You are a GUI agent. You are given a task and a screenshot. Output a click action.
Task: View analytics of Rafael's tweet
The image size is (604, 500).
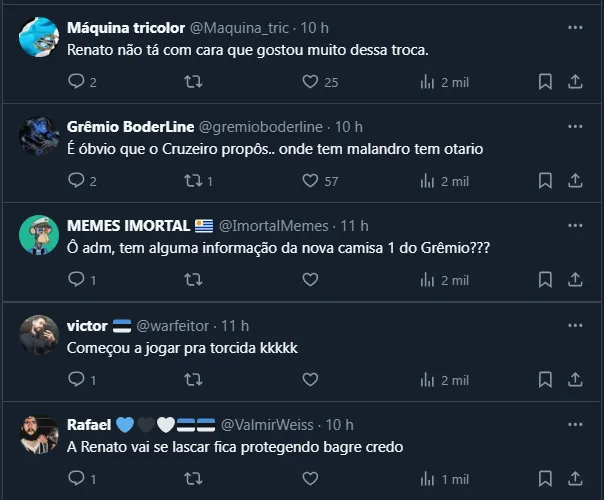pos(428,479)
